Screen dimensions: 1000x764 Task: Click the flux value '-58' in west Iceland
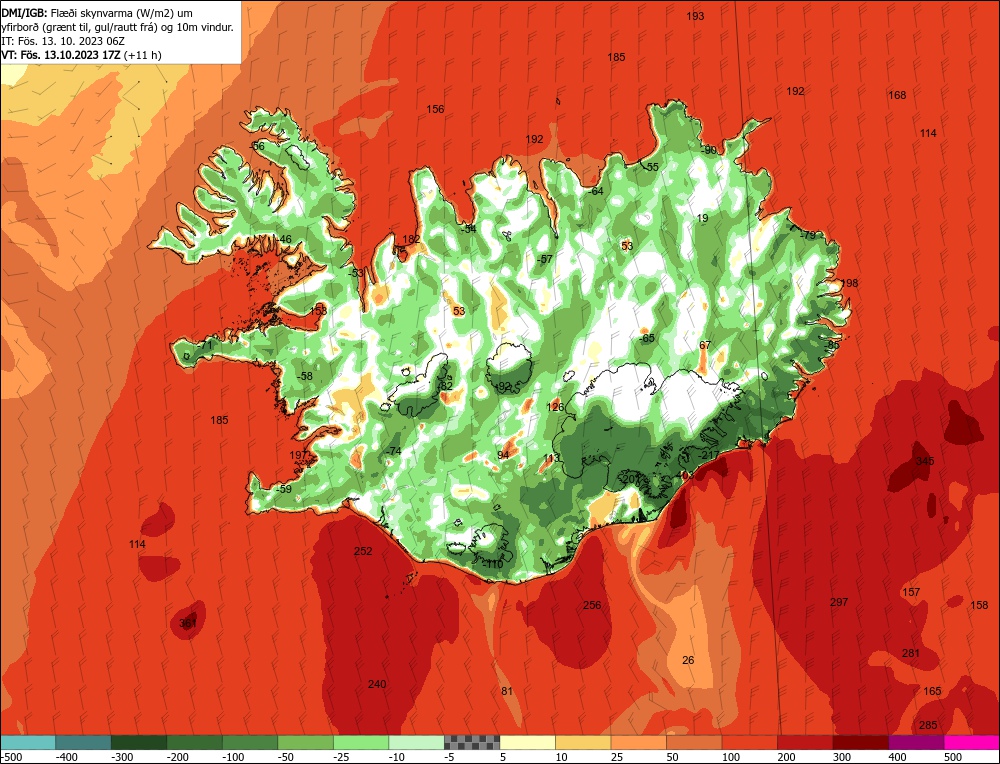tap(305, 376)
